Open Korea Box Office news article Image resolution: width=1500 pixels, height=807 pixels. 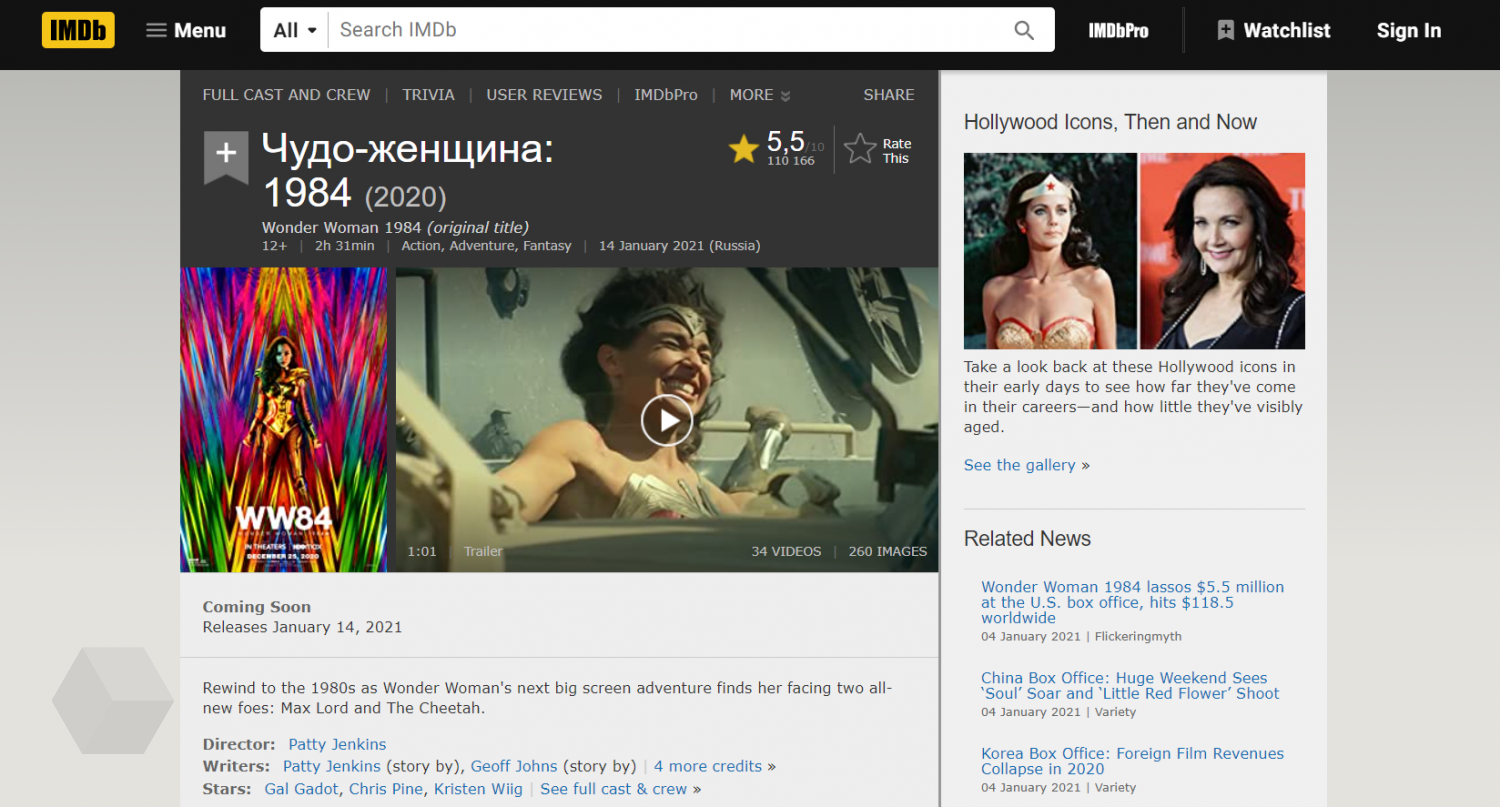[1132, 761]
